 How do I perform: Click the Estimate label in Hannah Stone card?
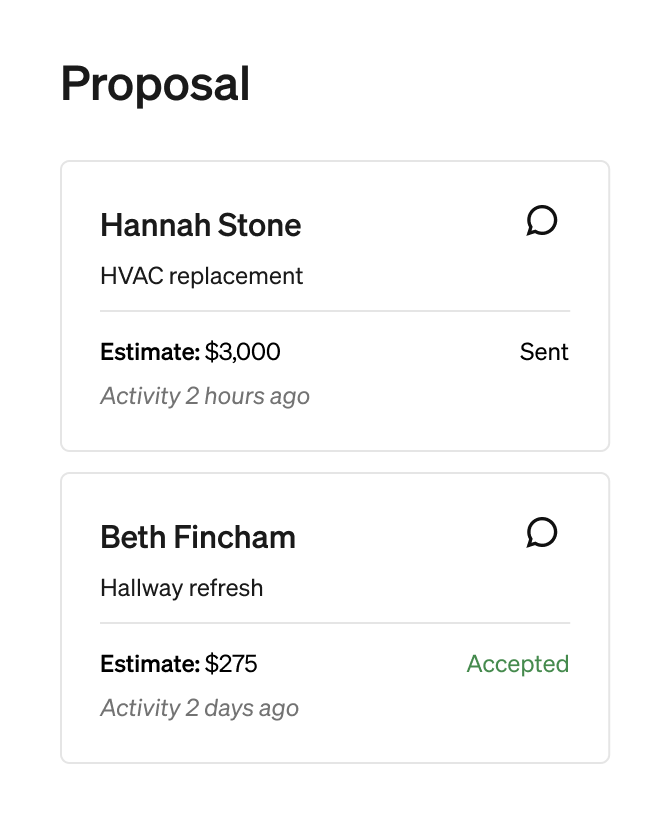(x=150, y=352)
